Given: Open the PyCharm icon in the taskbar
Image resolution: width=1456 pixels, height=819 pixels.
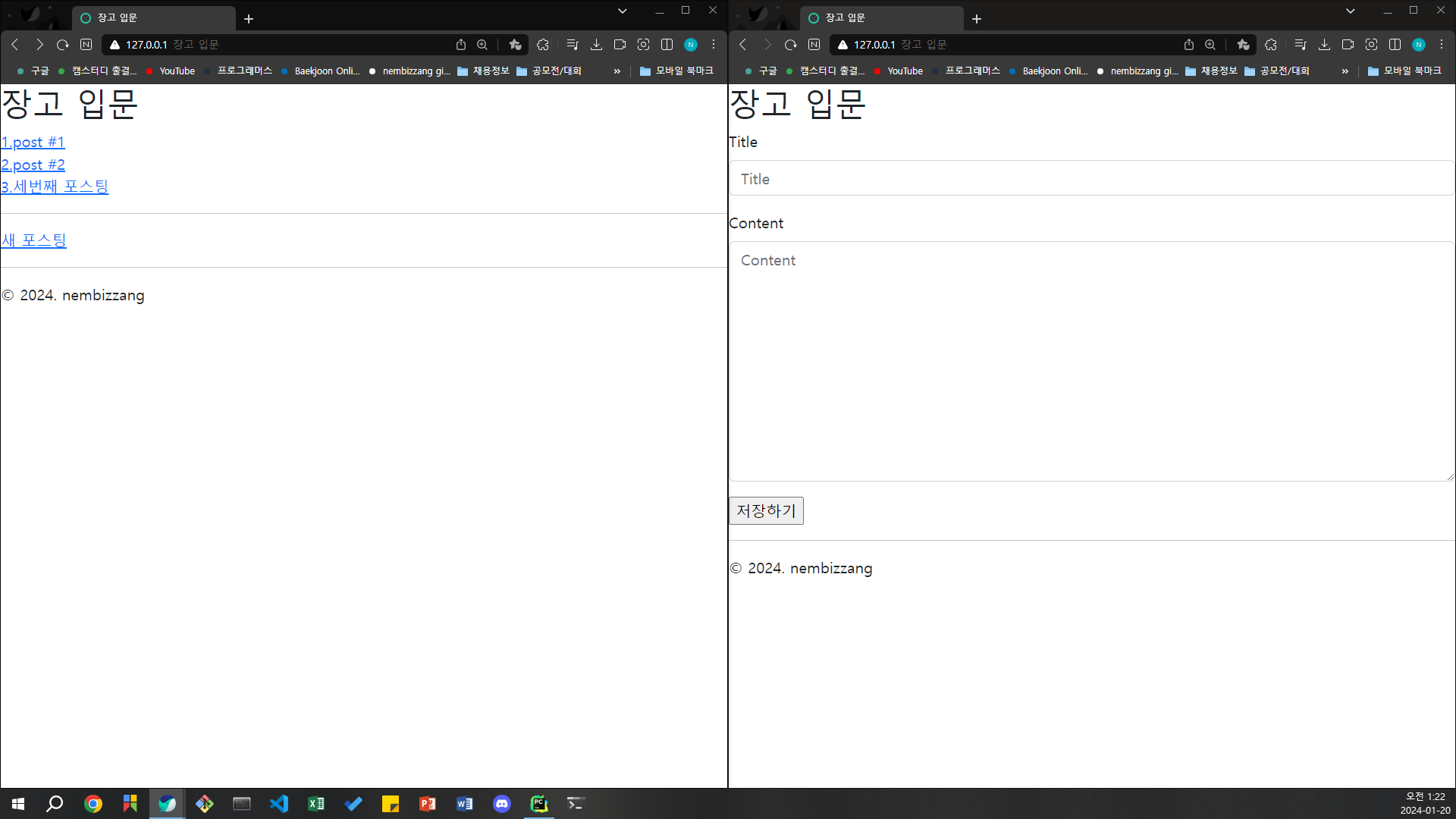Looking at the screenshot, I should click(539, 804).
